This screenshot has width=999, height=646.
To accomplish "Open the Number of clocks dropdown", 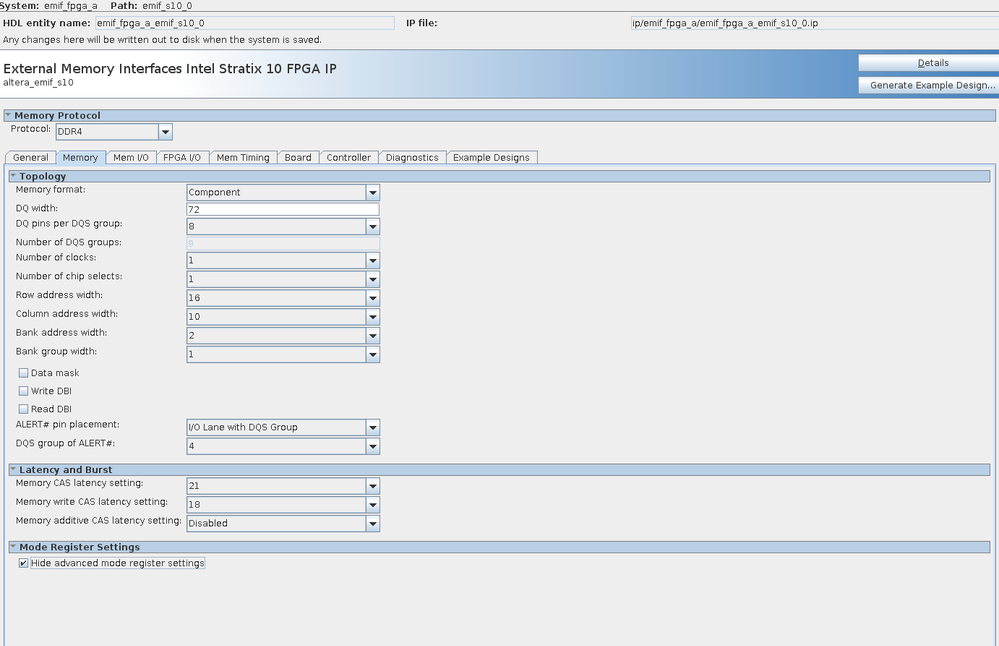I will point(373,260).
